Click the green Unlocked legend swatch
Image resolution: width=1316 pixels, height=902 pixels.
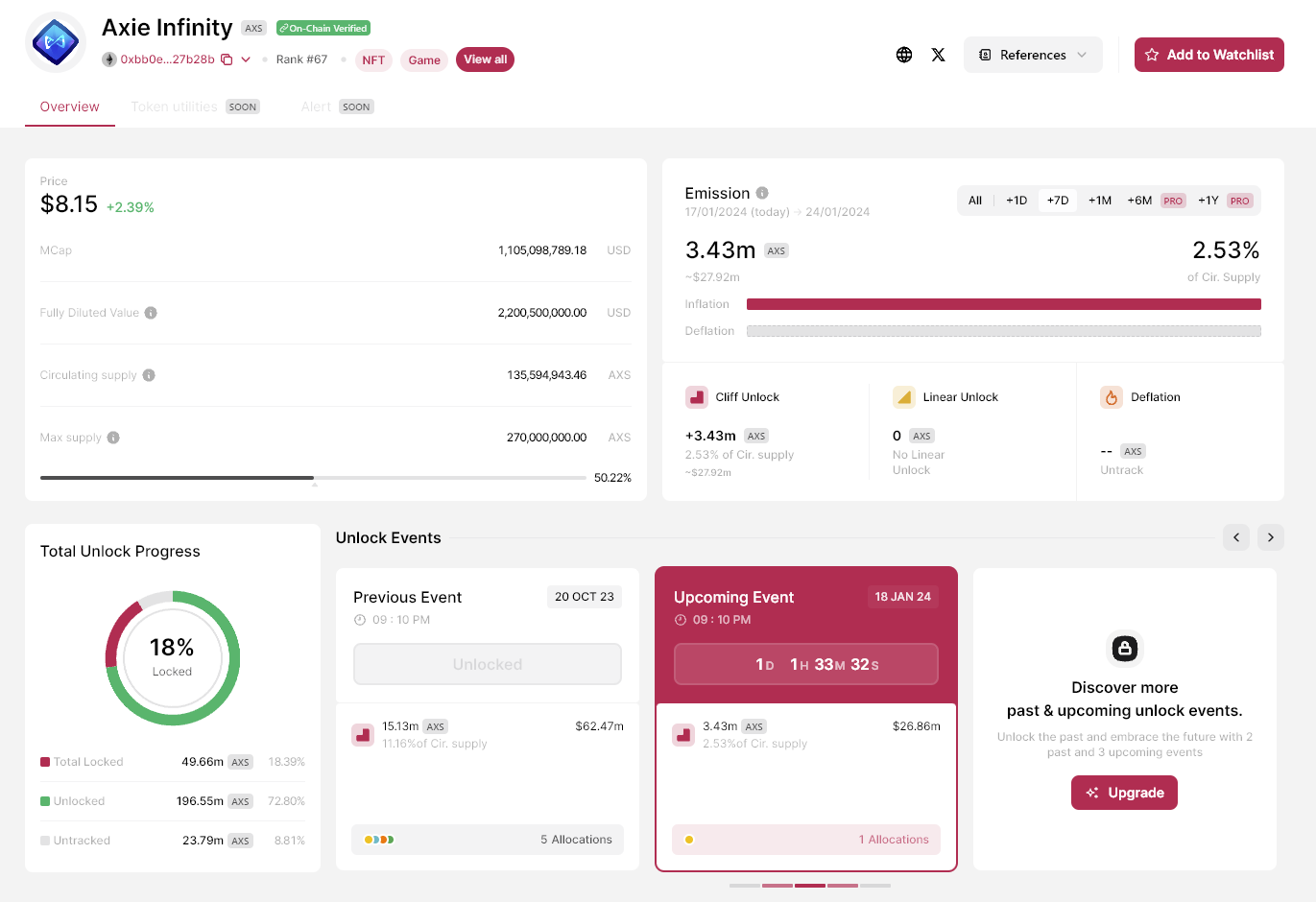45,801
